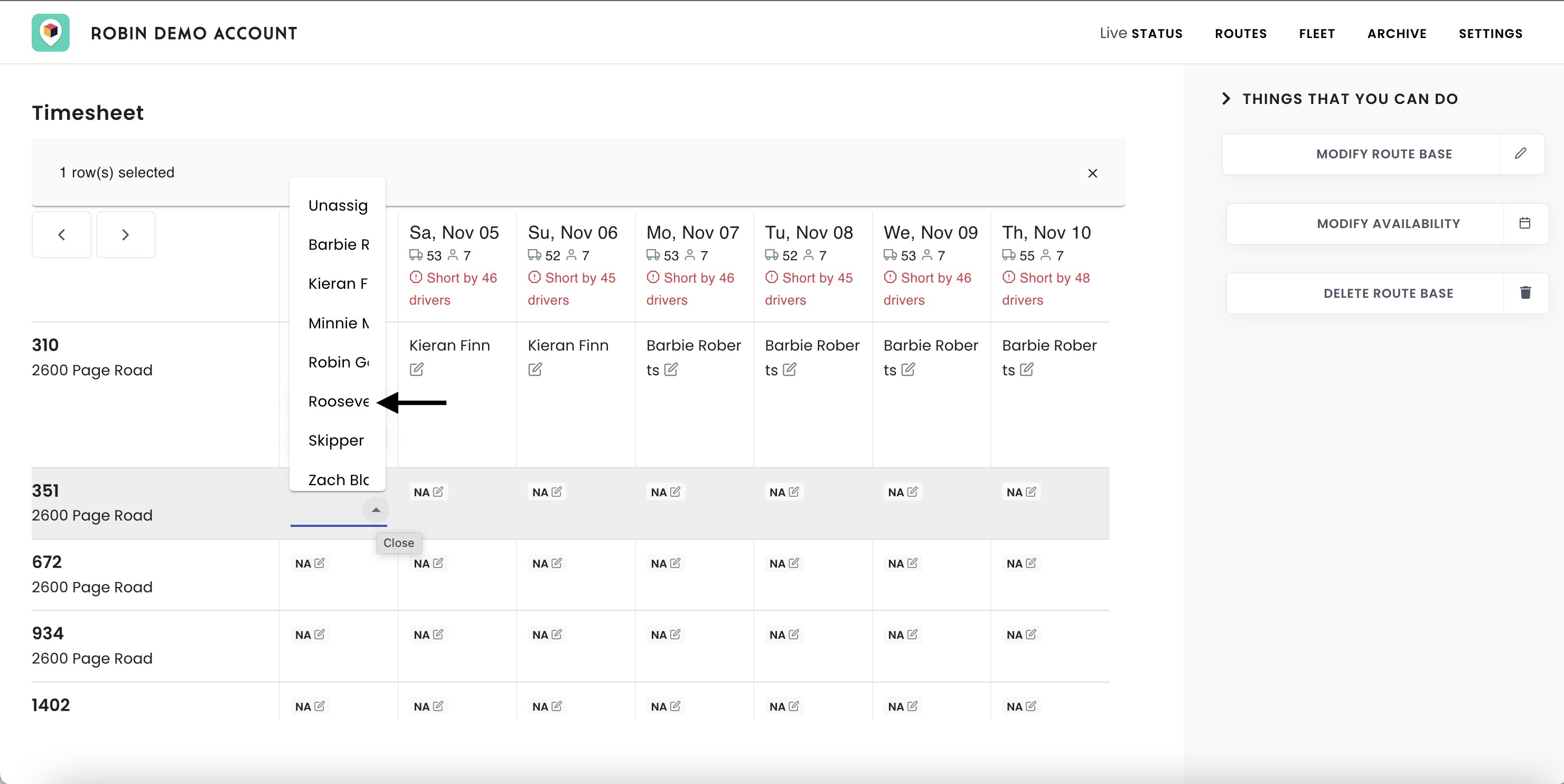Pick Skipper in the driver dropdown
The image size is (1564, 784).
point(336,440)
